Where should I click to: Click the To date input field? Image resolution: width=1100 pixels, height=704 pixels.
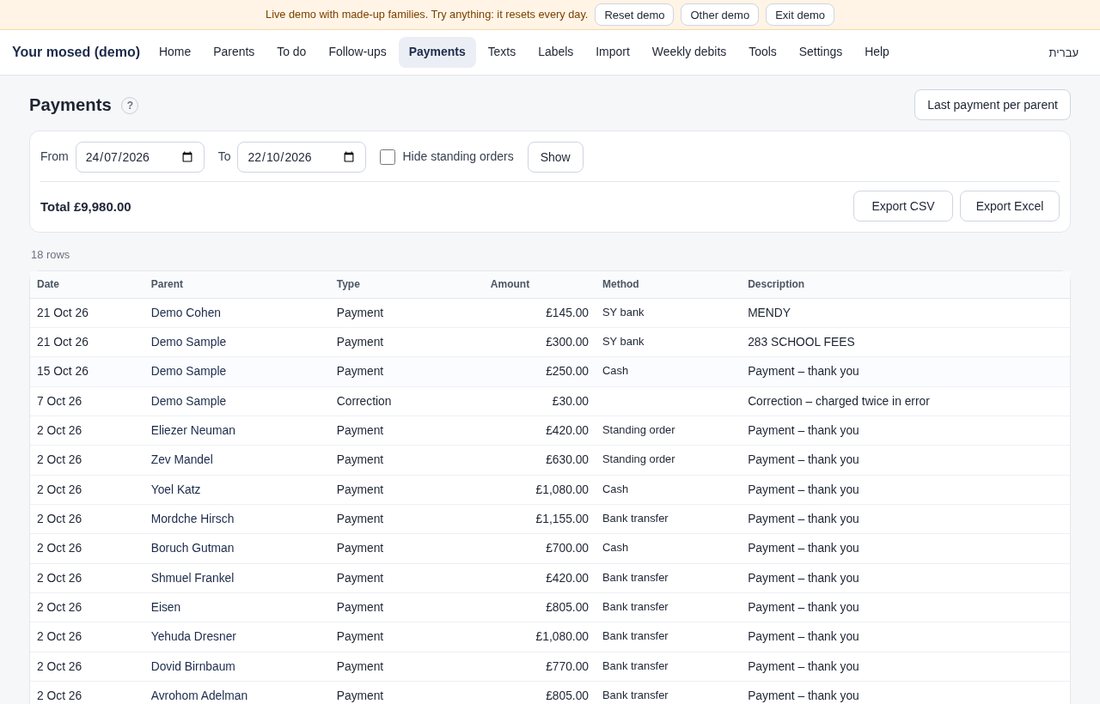(301, 157)
